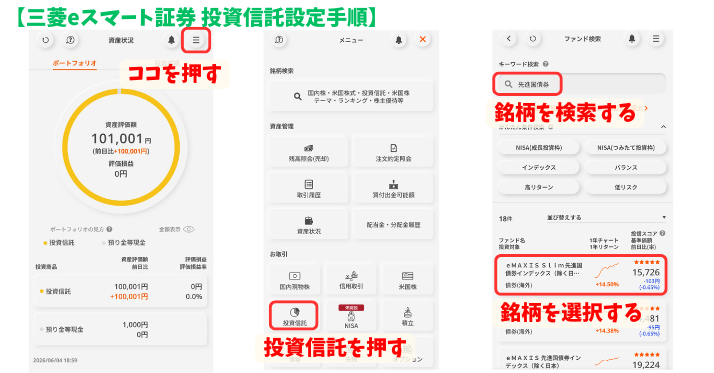Close the menu with orange X
The image size is (714, 373).
click(x=423, y=39)
